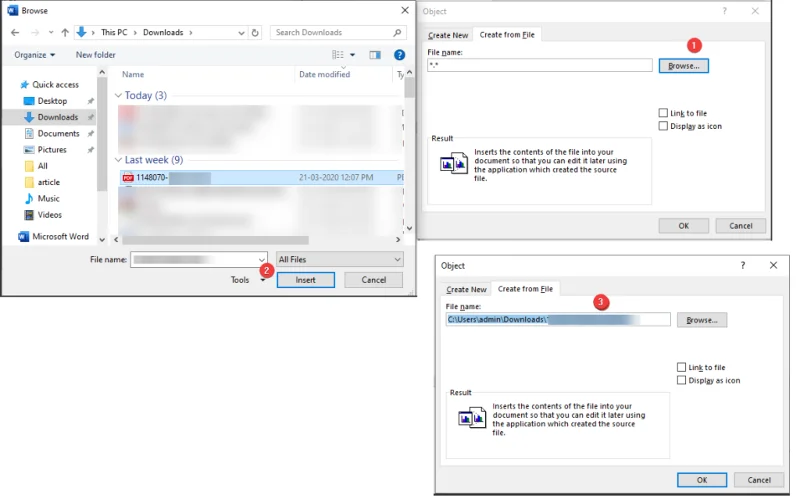Viewport: 800px width, 499px height.
Task: Change the view layout icon
Action: tap(338, 55)
